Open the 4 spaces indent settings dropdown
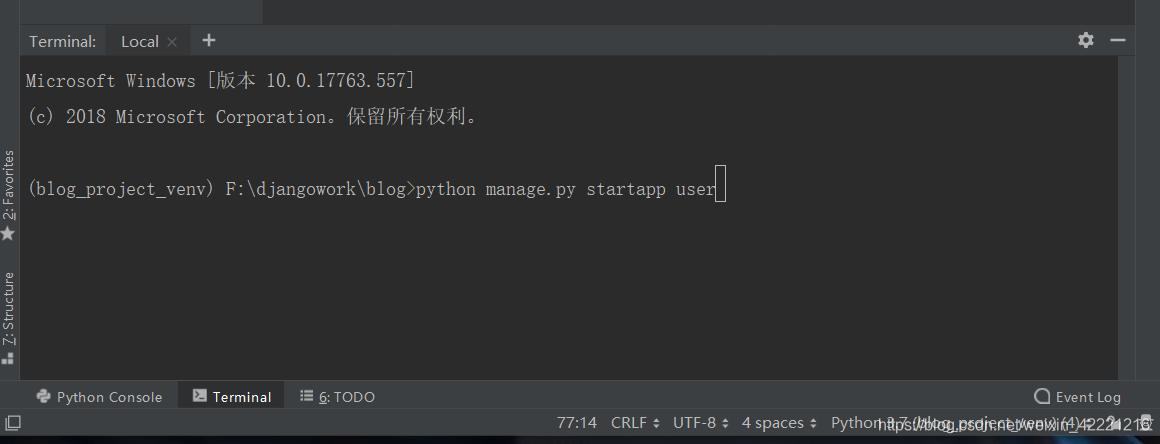 779,423
